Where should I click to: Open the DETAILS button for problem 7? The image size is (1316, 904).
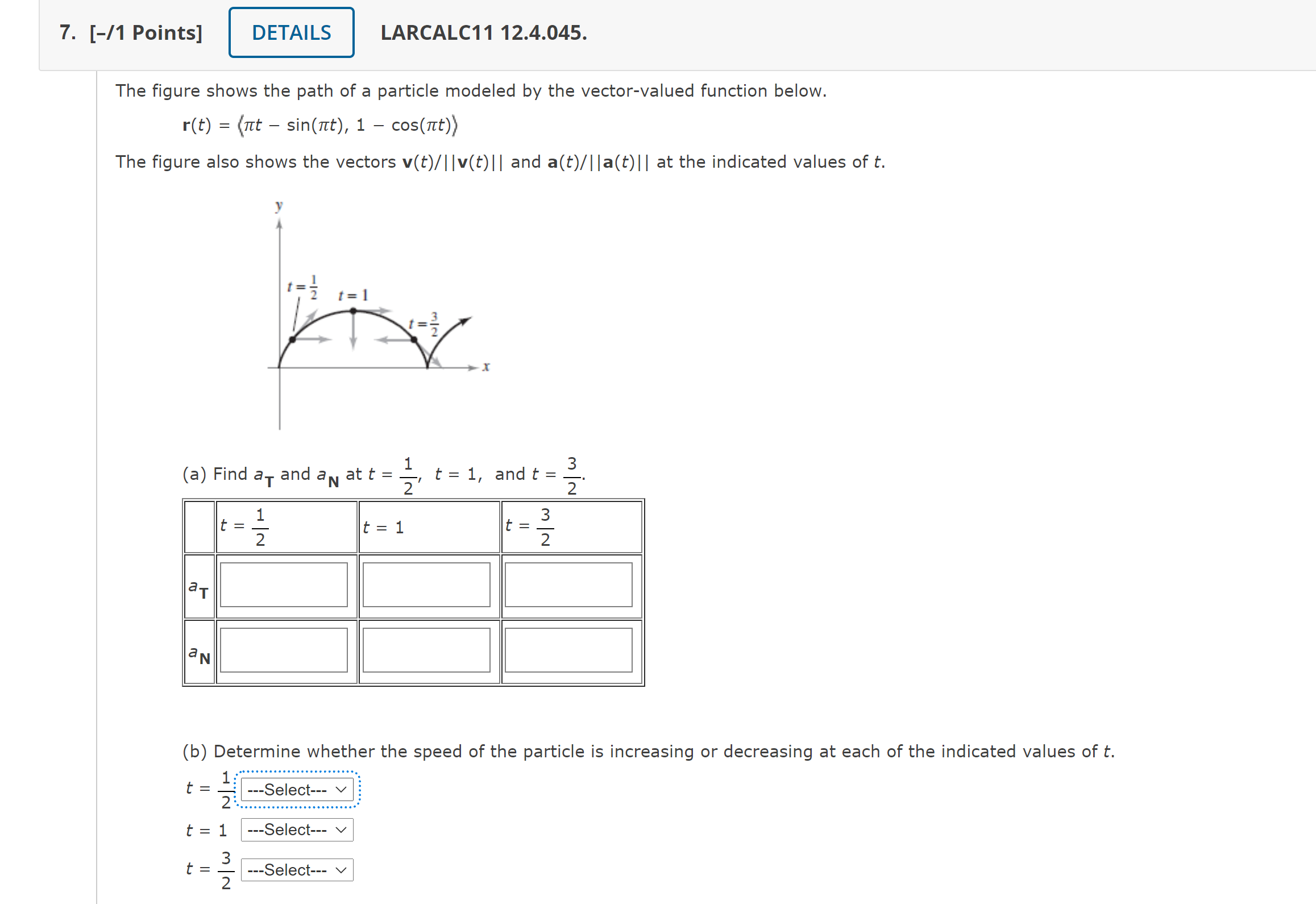290,32
